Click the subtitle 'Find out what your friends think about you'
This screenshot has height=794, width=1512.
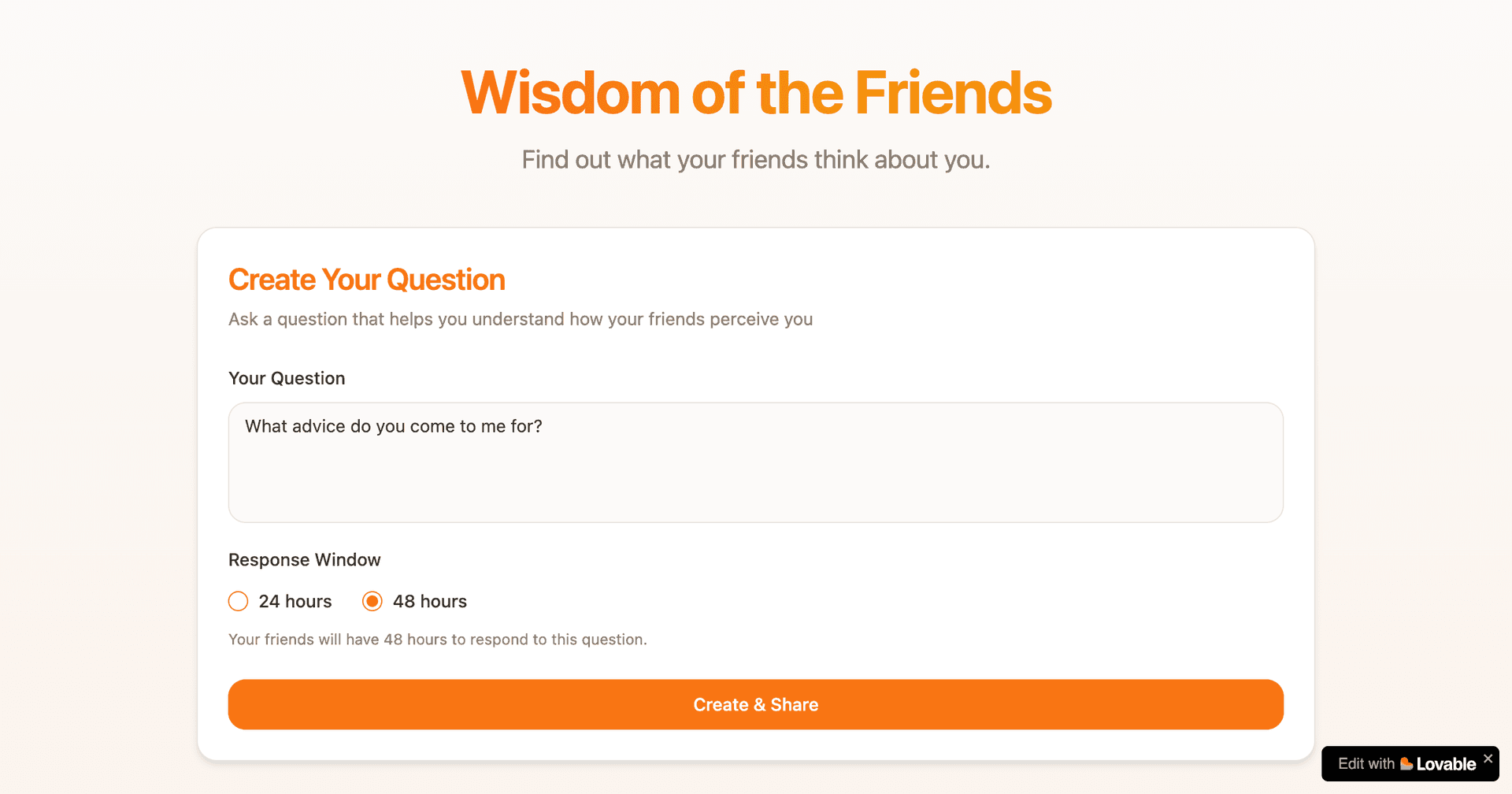click(755, 159)
